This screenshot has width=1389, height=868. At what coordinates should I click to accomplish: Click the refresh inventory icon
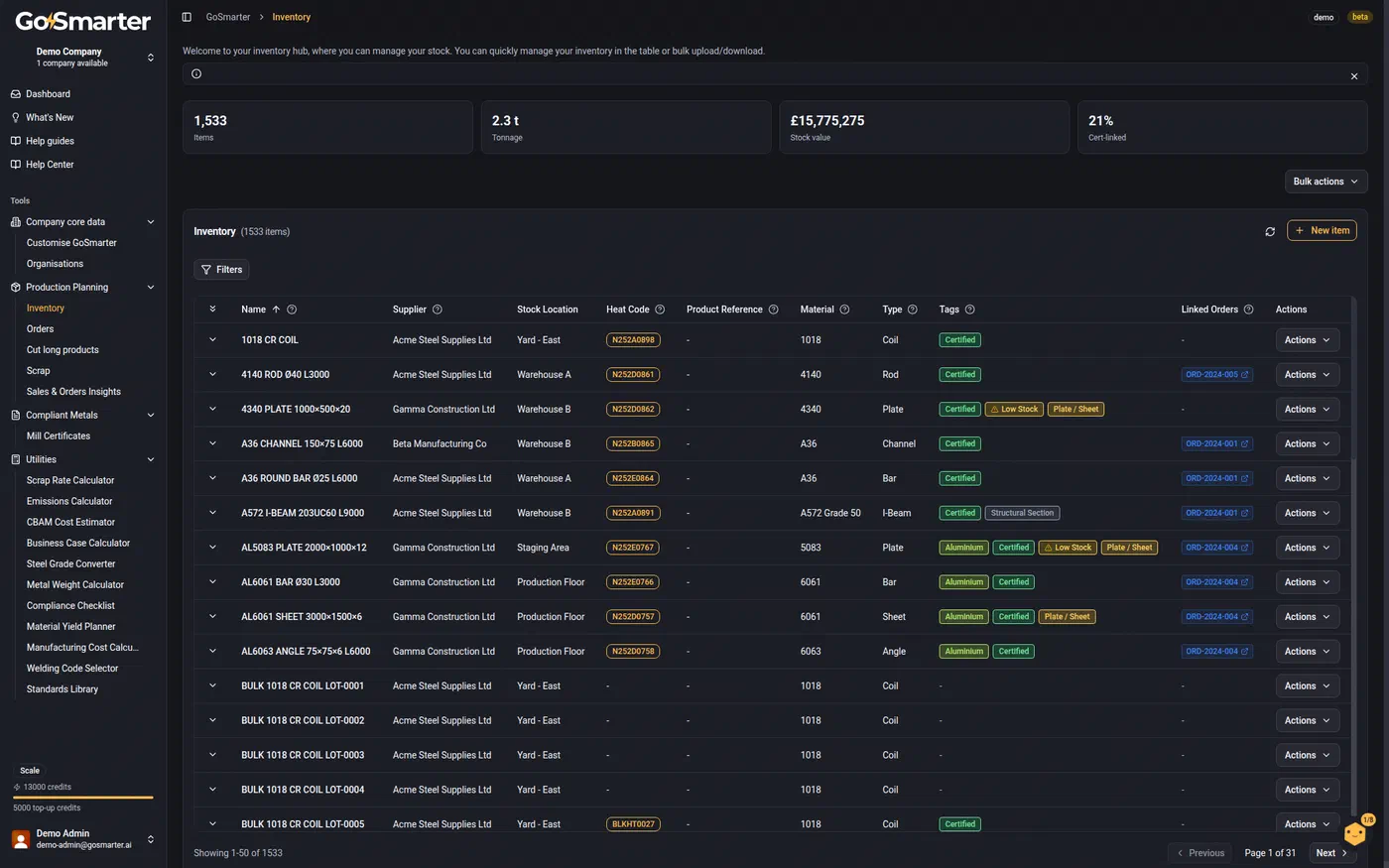pos(1270,231)
